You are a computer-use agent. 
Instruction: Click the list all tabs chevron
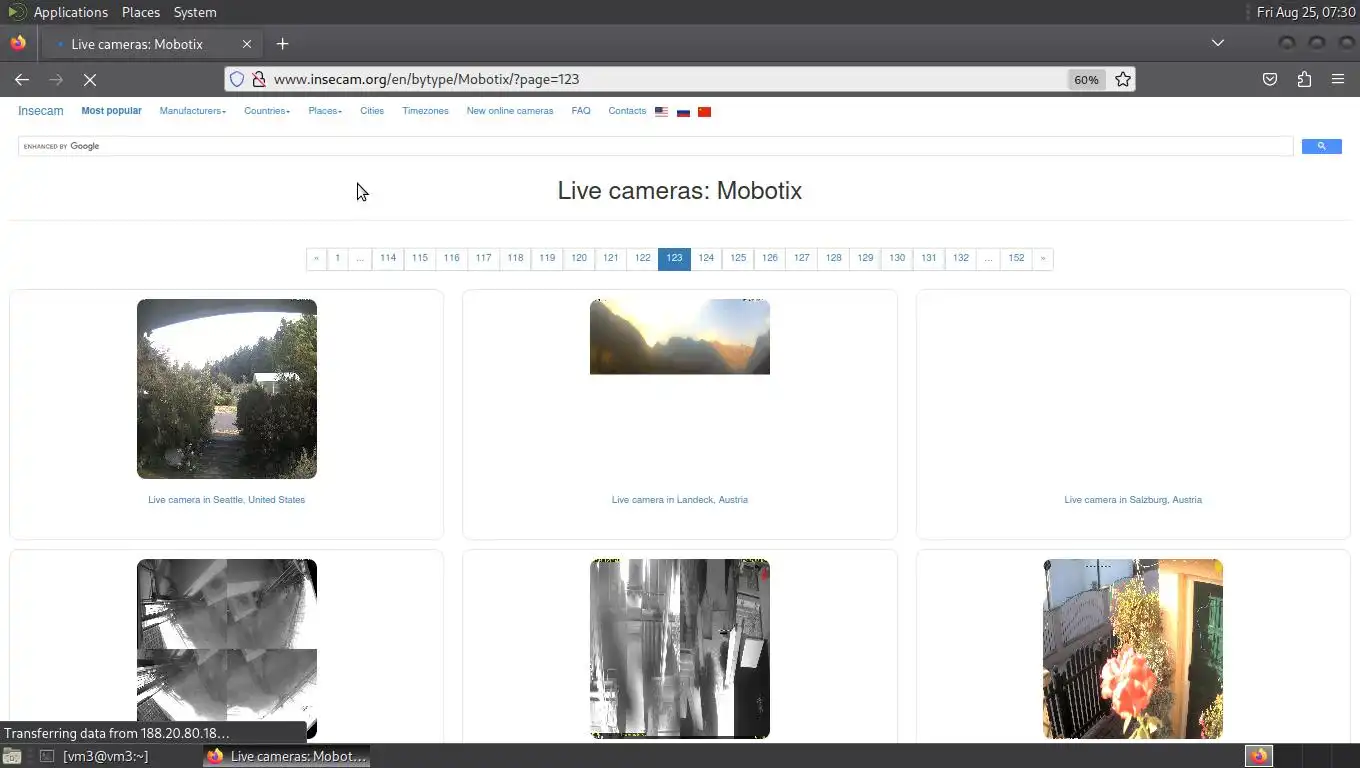point(1217,43)
